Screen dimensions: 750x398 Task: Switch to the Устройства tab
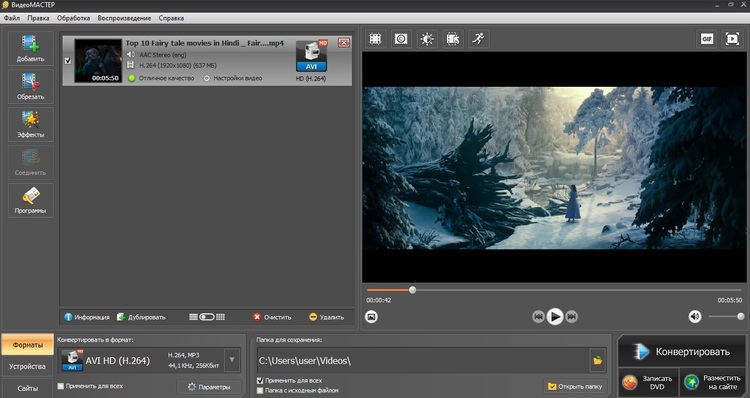27,366
